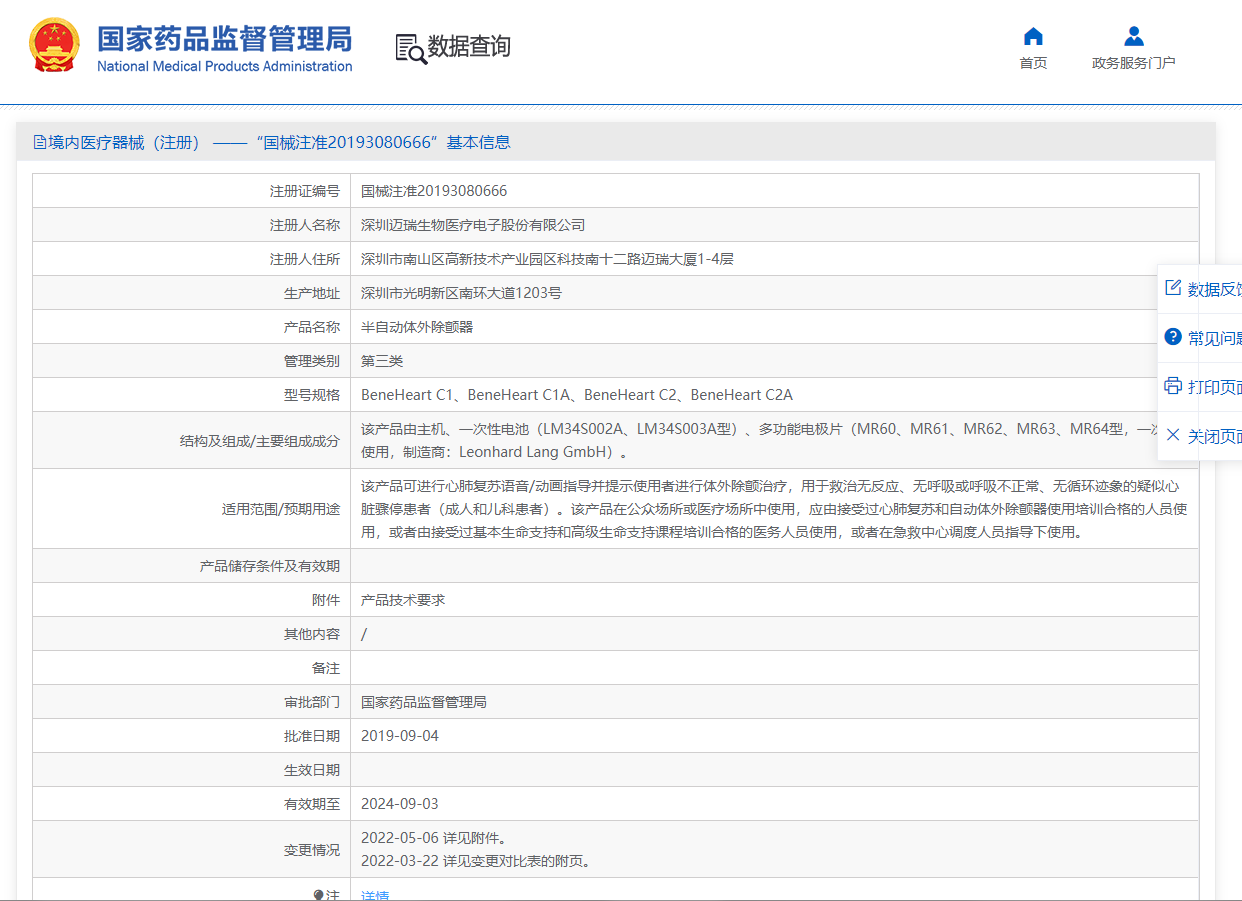This screenshot has height=901, width=1242.
Task: Open the 详情 link at the bottom
Action: point(375,896)
